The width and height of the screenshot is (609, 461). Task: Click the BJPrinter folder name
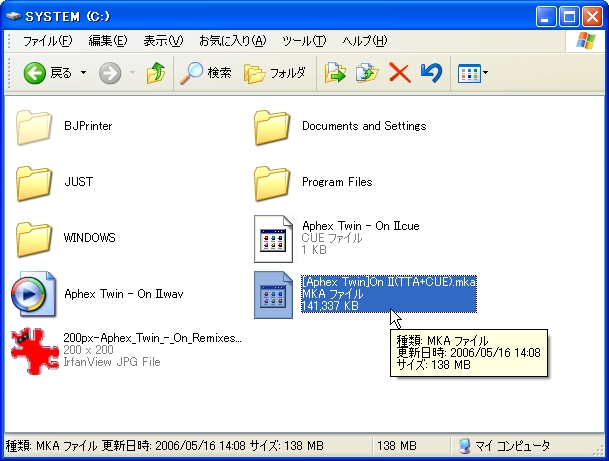point(88,126)
